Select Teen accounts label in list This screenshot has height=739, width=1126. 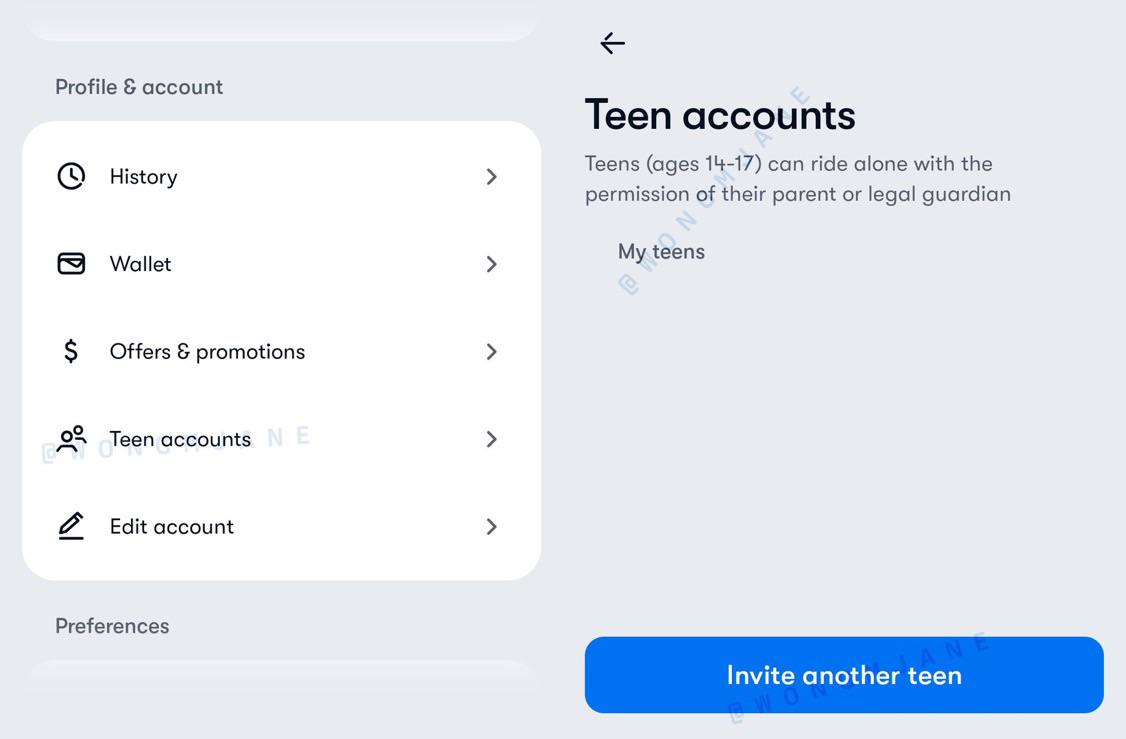(x=180, y=439)
